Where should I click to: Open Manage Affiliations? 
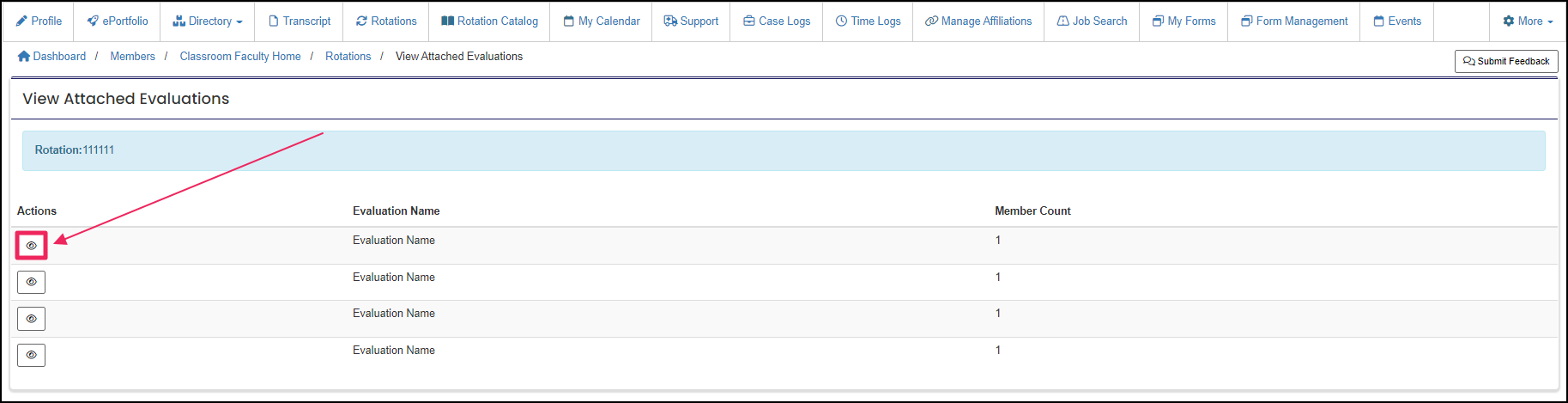(978, 21)
